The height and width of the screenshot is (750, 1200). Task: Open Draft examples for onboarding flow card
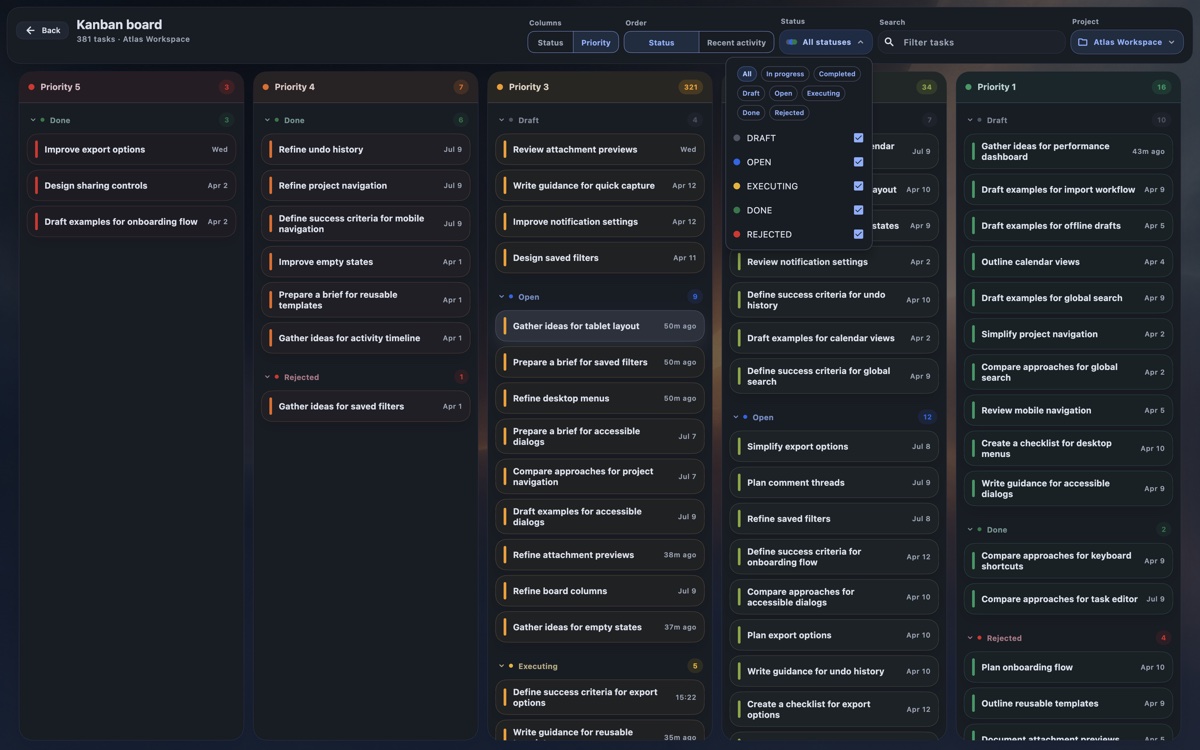coord(131,222)
